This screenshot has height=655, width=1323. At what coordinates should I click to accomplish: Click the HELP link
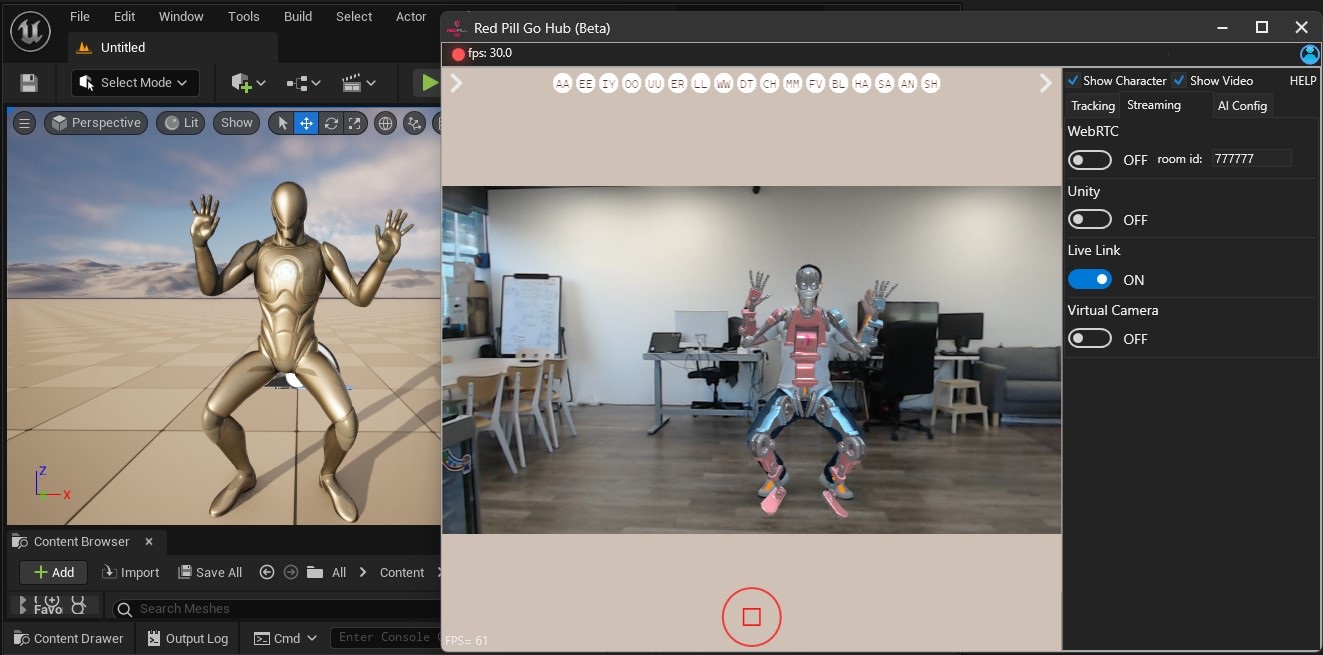1302,81
